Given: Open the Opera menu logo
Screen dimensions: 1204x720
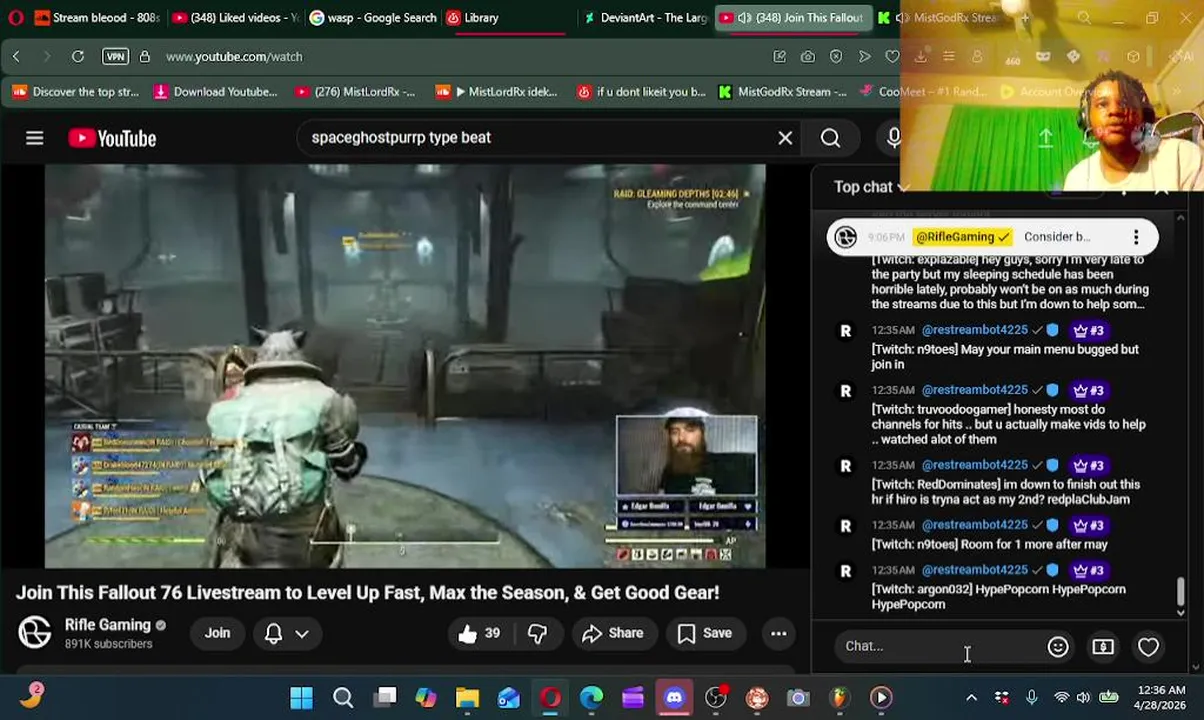Looking at the screenshot, I should [x=15, y=17].
